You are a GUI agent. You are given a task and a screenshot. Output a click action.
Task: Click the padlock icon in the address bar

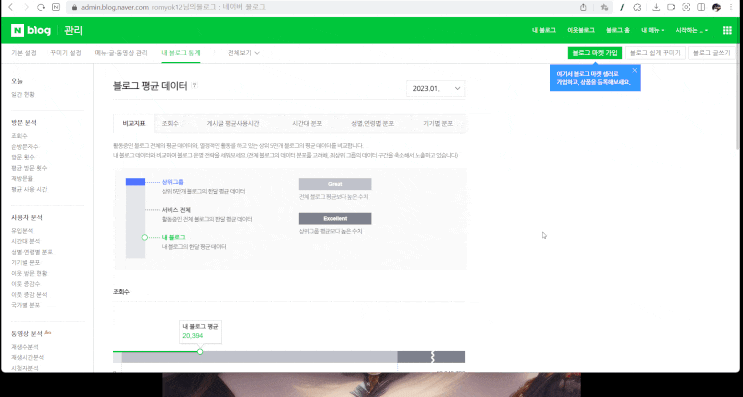tap(74, 8)
